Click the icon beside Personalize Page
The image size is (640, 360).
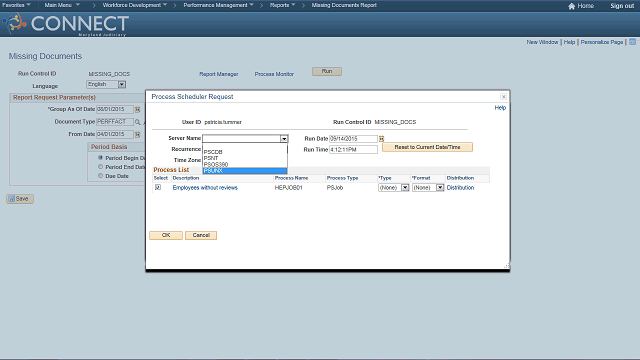click(x=632, y=42)
